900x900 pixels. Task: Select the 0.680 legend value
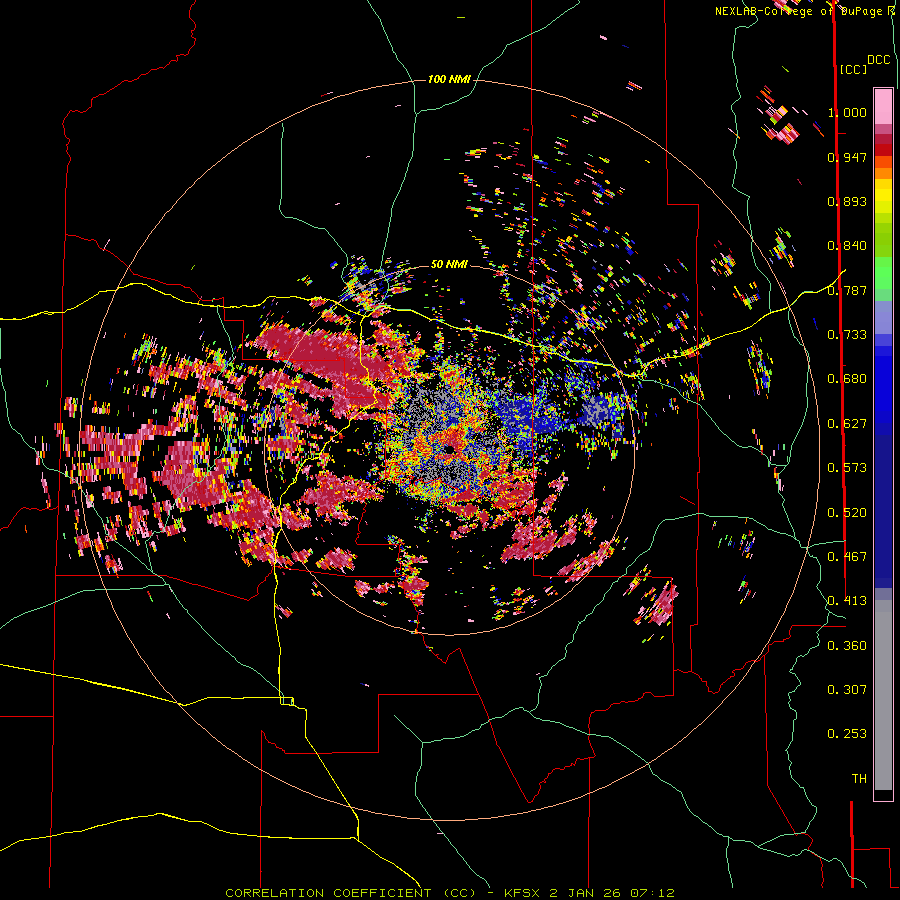pyautogui.click(x=847, y=379)
